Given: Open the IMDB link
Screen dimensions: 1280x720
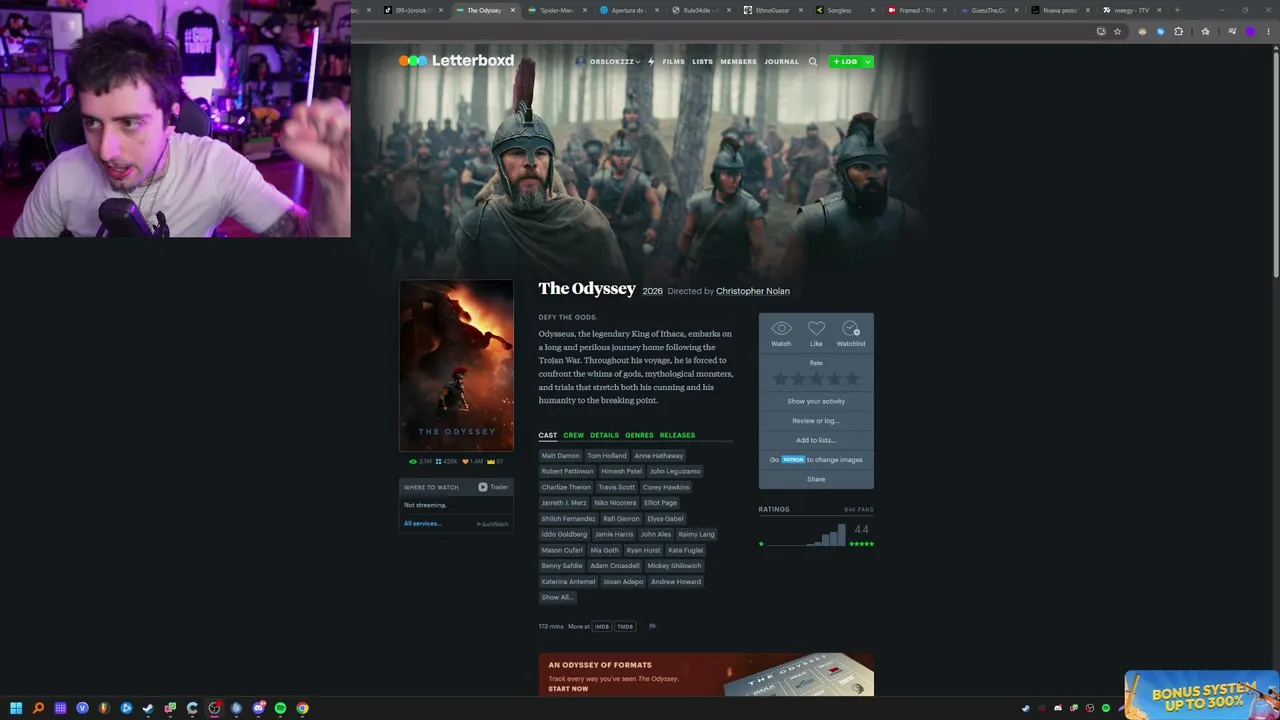Looking at the screenshot, I should pyautogui.click(x=602, y=627).
